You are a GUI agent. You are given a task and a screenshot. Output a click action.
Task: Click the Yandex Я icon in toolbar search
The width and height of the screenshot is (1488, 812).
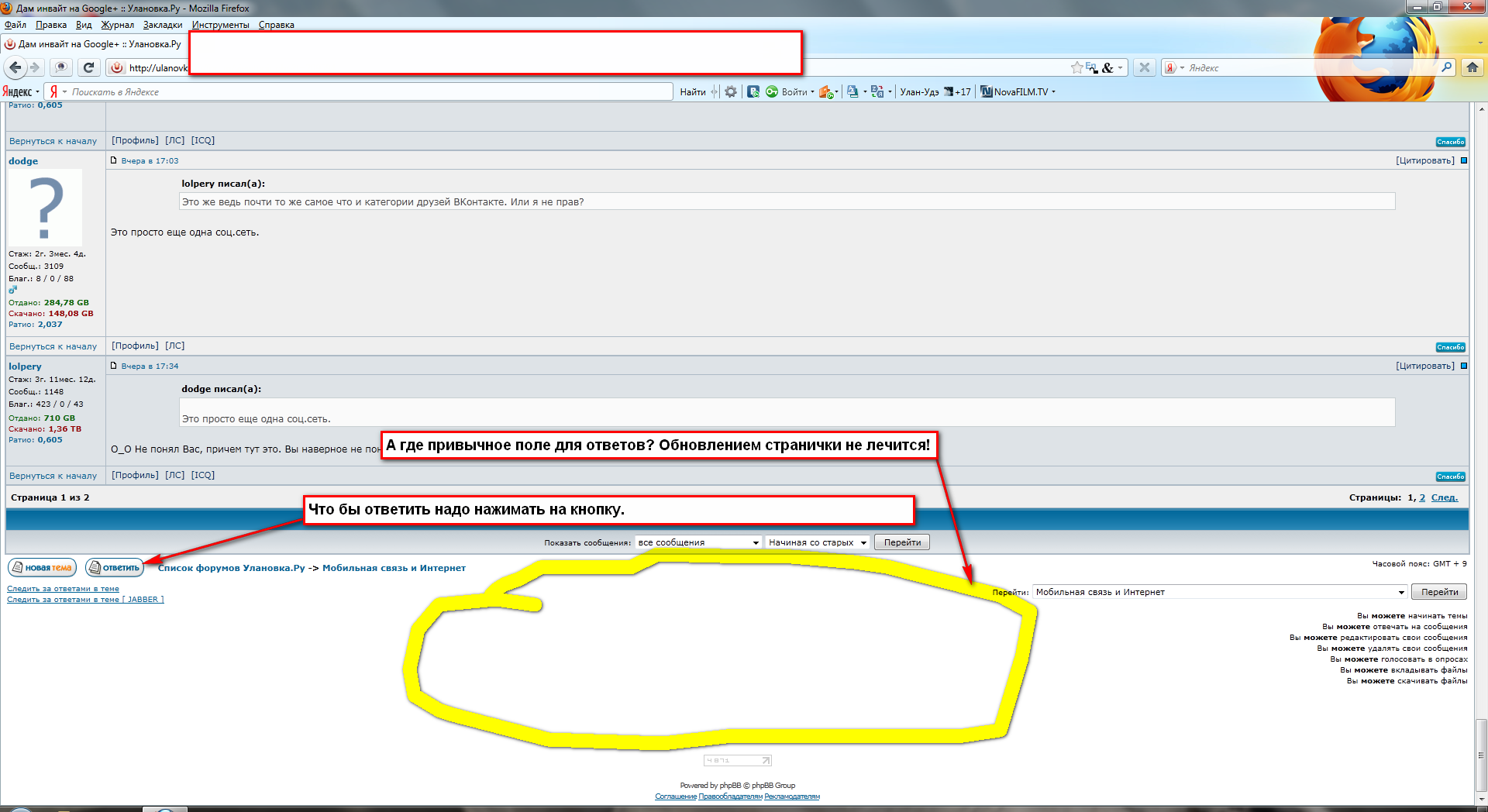[x=53, y=91]
